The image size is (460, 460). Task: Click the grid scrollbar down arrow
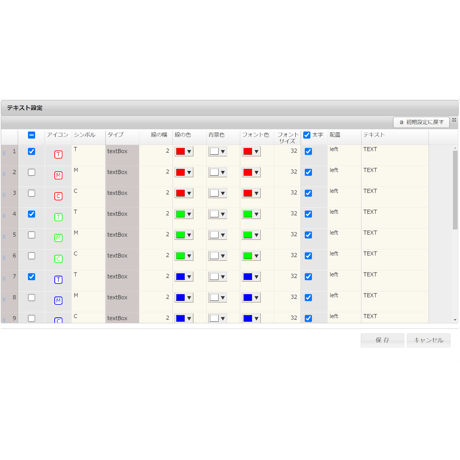point(455,320)
